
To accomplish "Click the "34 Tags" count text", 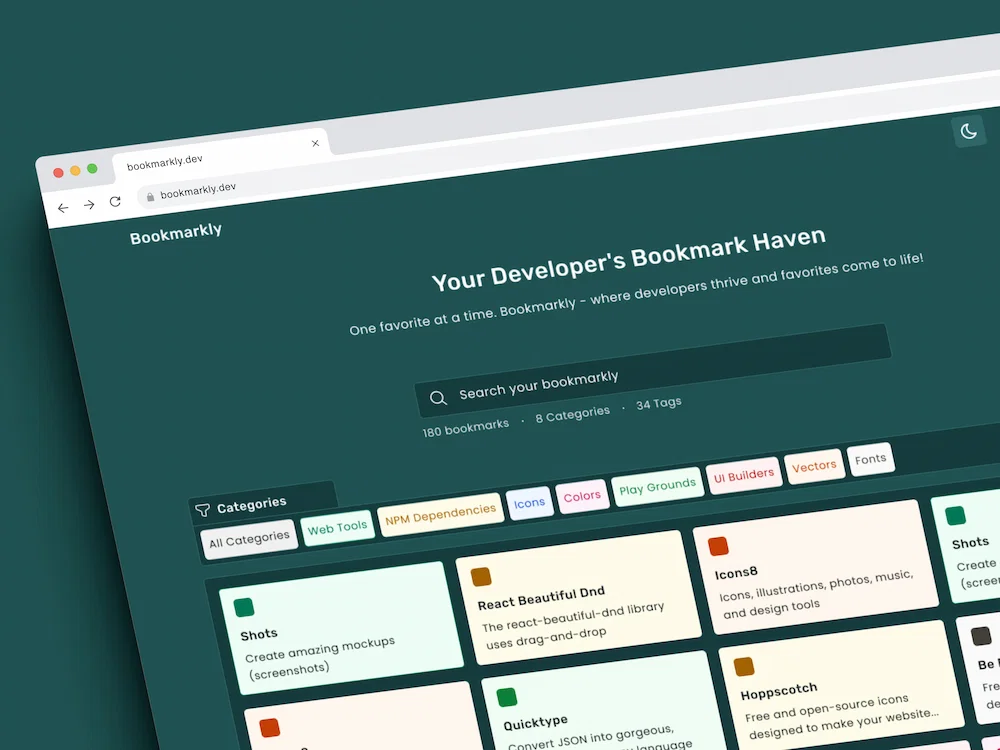I will pyautogui.click(x=659, y=404).
